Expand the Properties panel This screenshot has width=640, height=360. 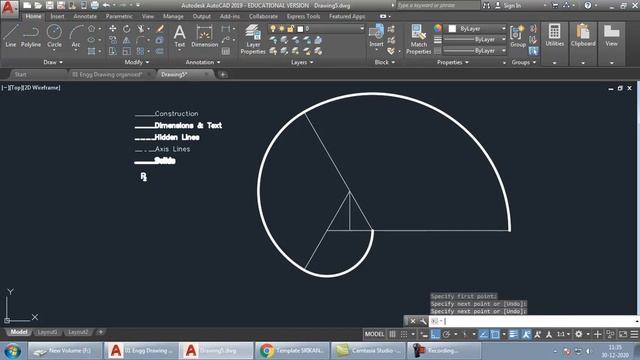tap(453, 62)
